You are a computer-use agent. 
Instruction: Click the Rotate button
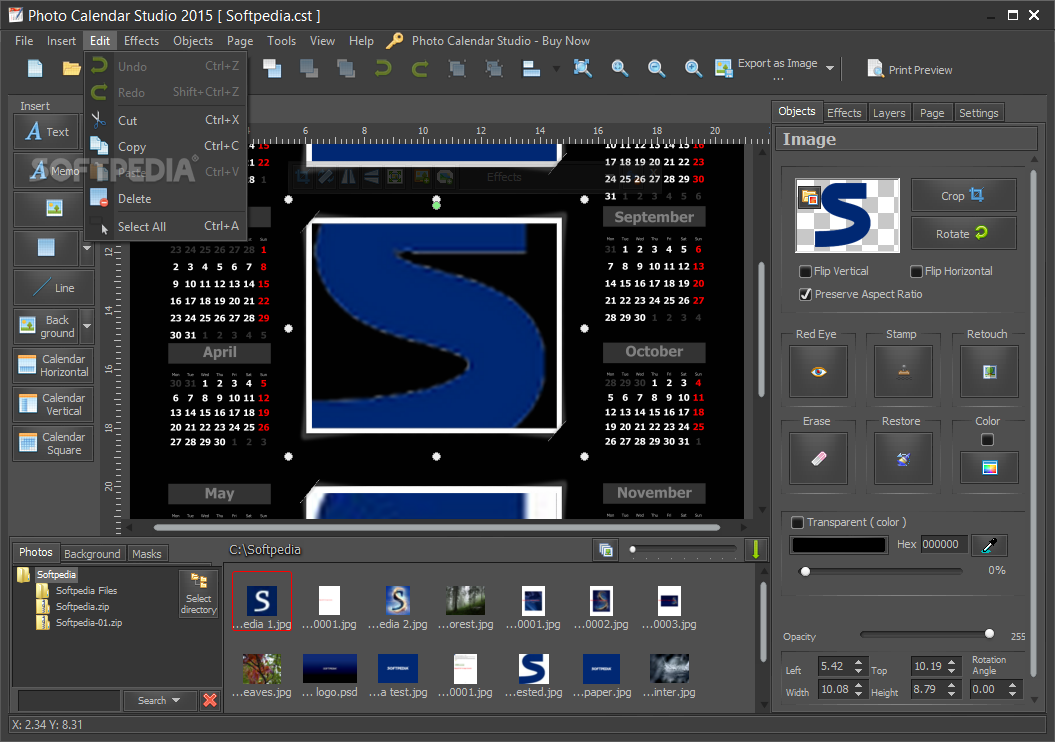coord(963,233)
